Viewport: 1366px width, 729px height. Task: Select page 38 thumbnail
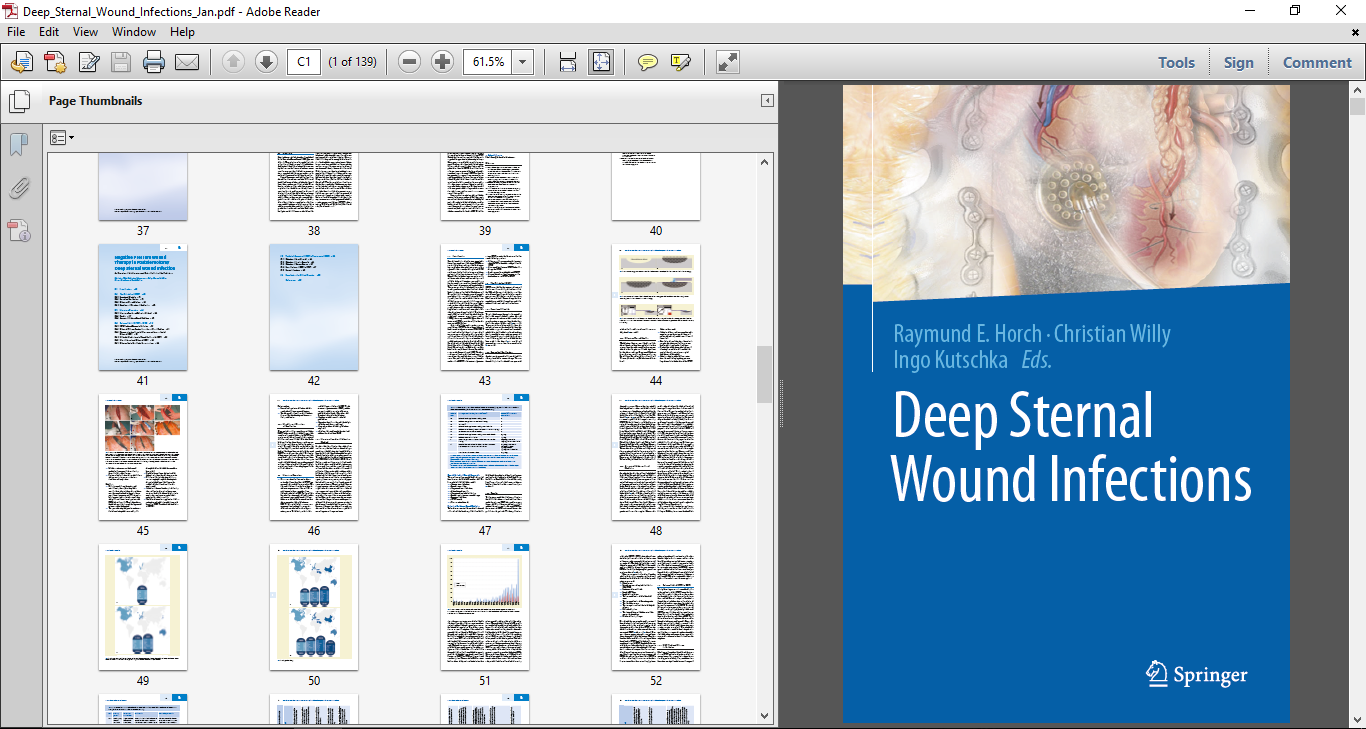(x=314, y=187)
